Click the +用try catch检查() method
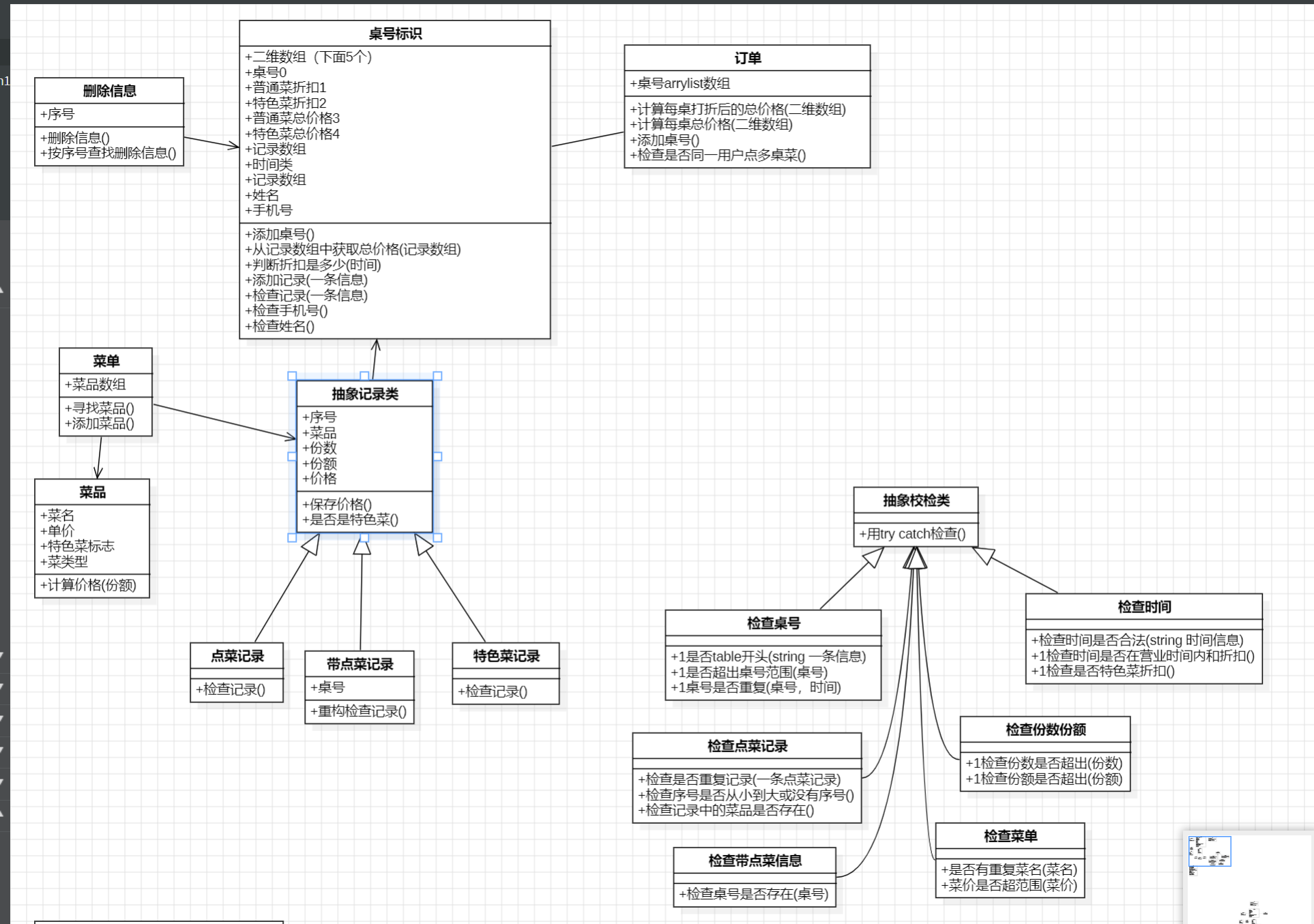This screenshot has width=1314, height=924. pos(912,533)
